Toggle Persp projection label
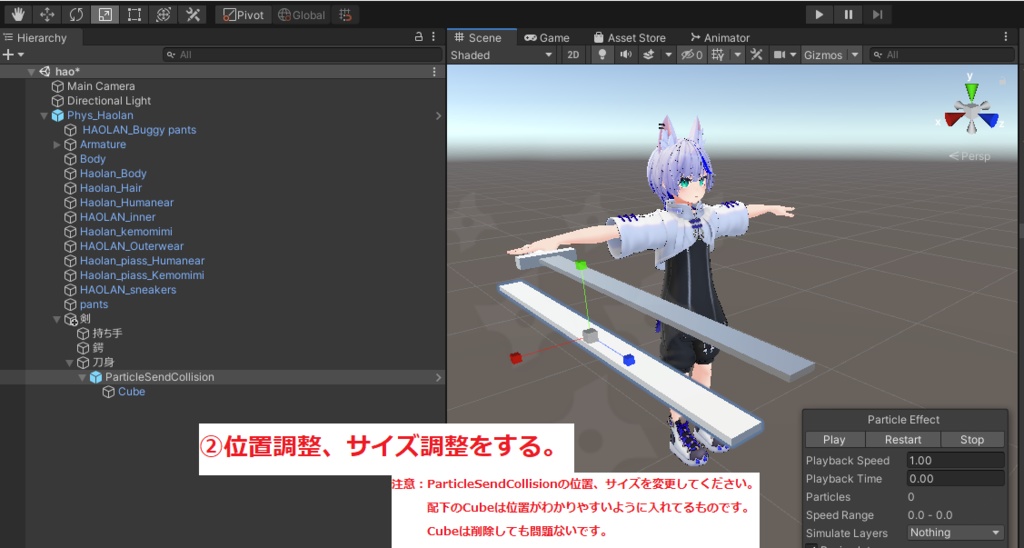The height and width of the screenshot is (548, 1024). click(x=970, y=156)
